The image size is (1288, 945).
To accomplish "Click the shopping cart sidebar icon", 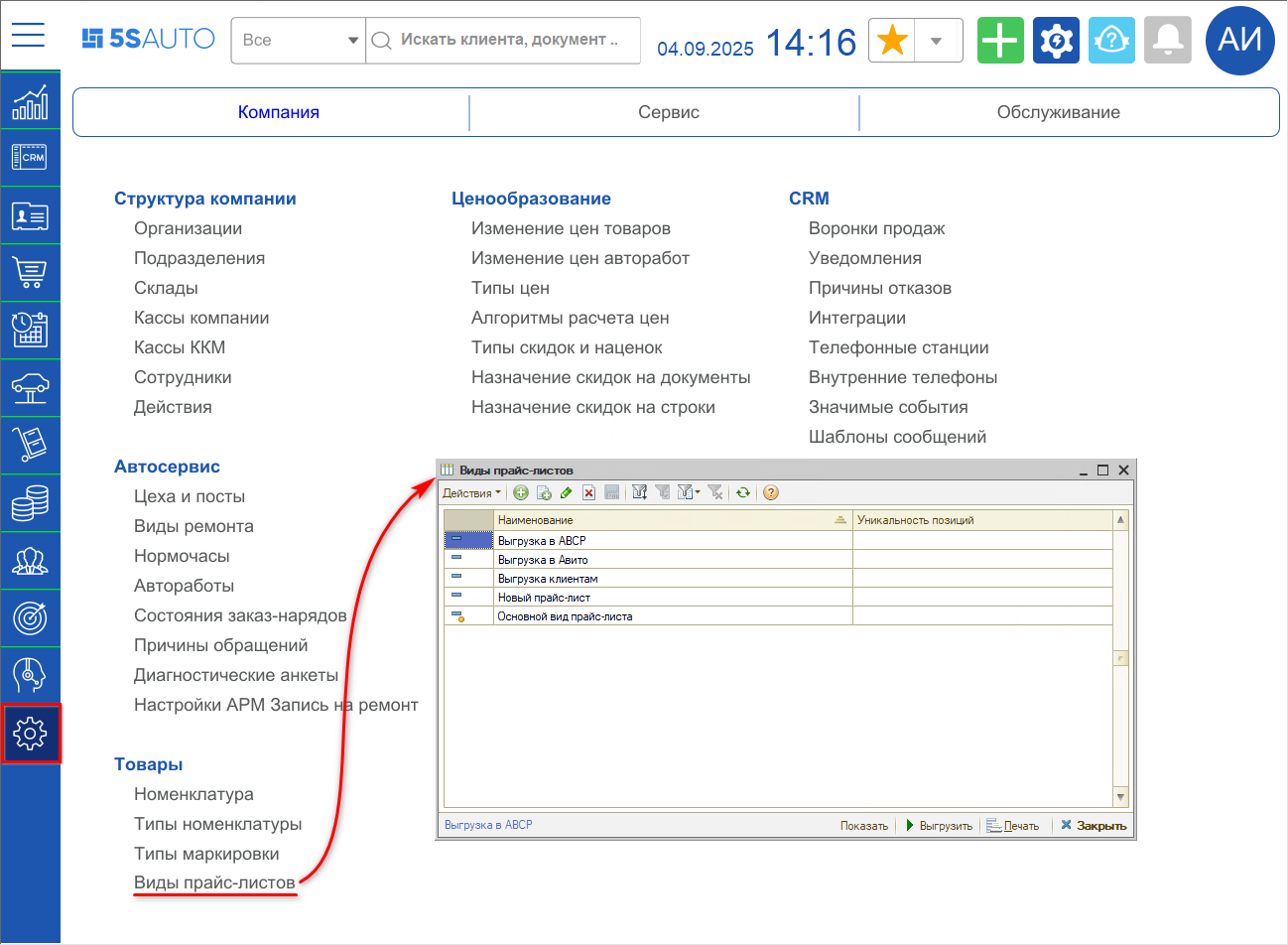I will [x=30, y=272].
